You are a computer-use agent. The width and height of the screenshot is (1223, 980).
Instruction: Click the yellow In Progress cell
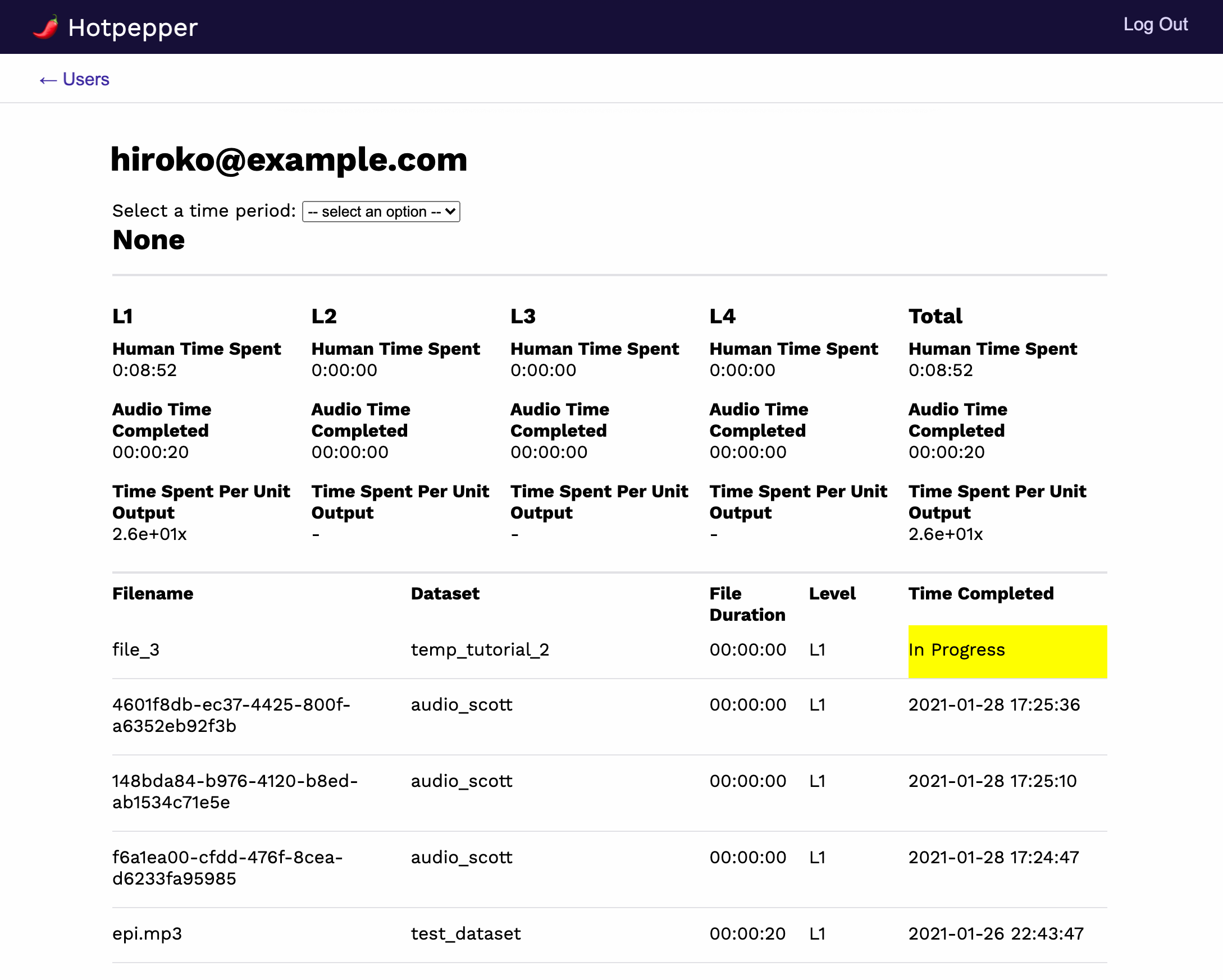pos(1007,651)
